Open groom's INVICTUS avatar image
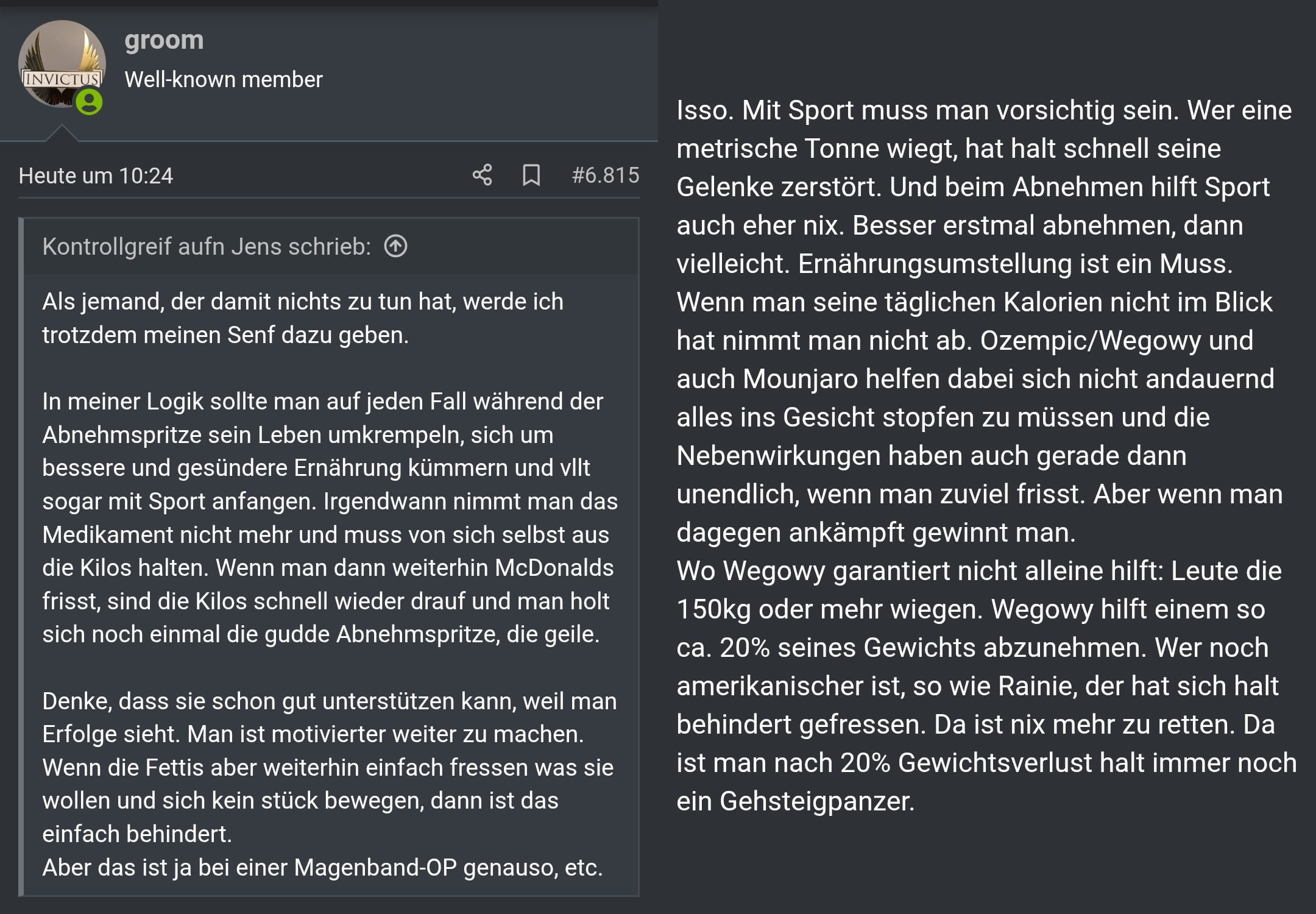Screen dimensions: 1316x914 coord(62,65)
